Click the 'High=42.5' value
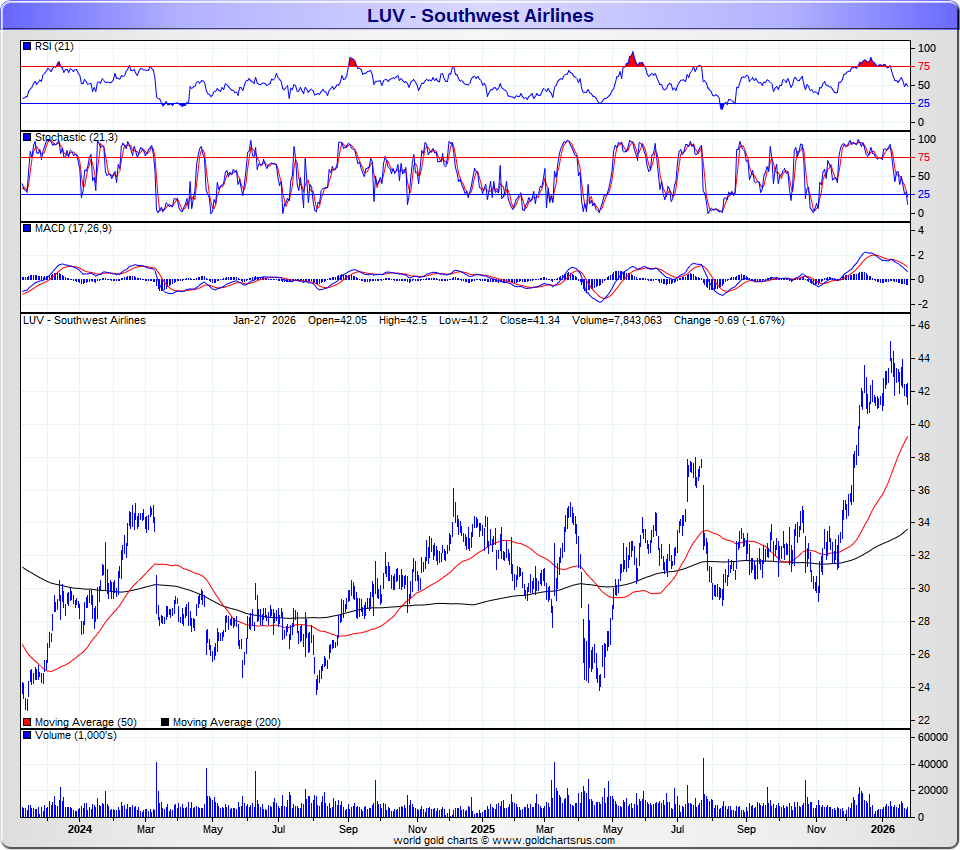960x850 pixels. point(403,320)
